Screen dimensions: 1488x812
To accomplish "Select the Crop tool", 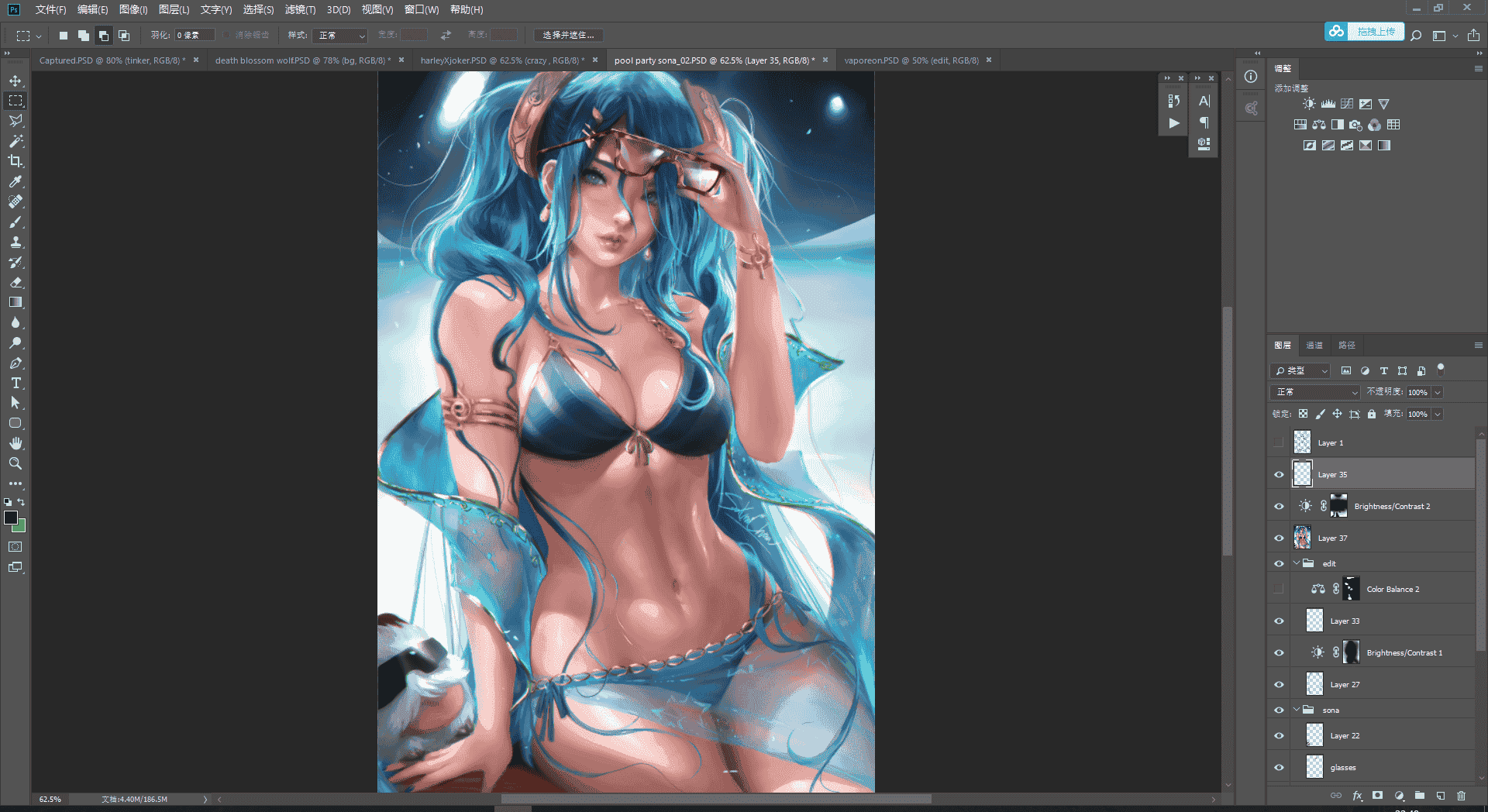I will 15,161.
